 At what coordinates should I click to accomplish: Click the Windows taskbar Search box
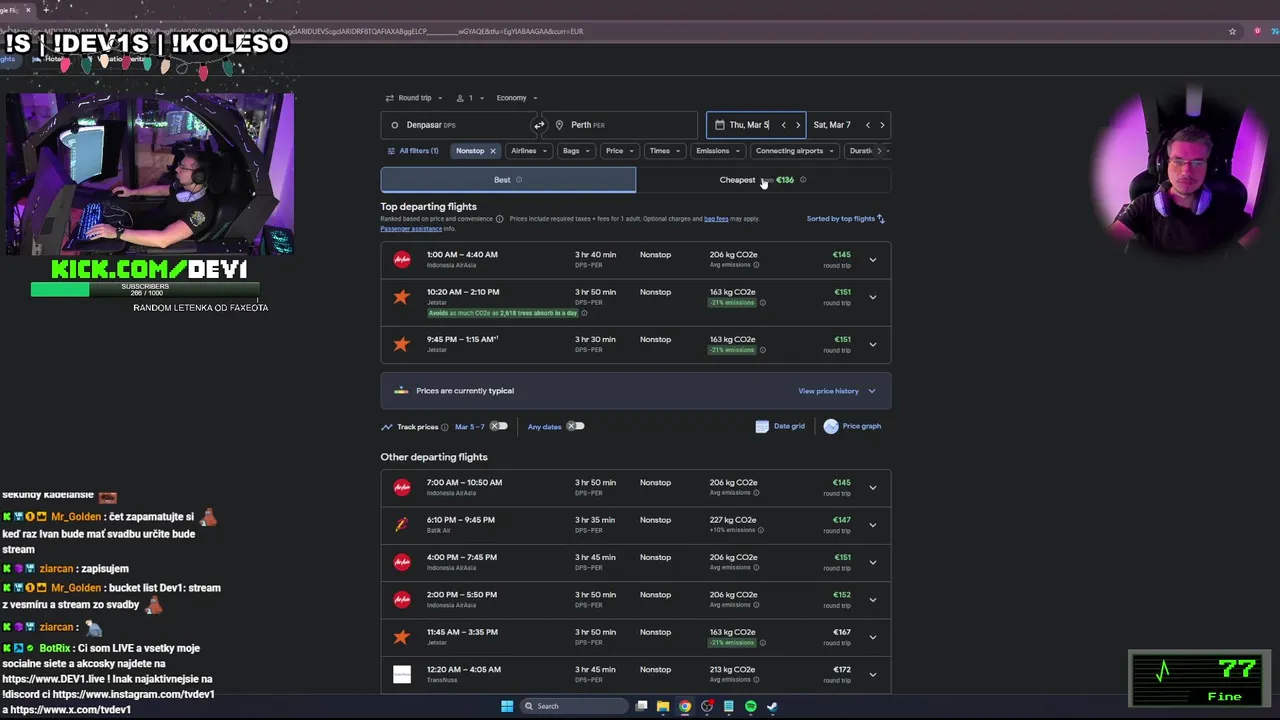[574, 706]
